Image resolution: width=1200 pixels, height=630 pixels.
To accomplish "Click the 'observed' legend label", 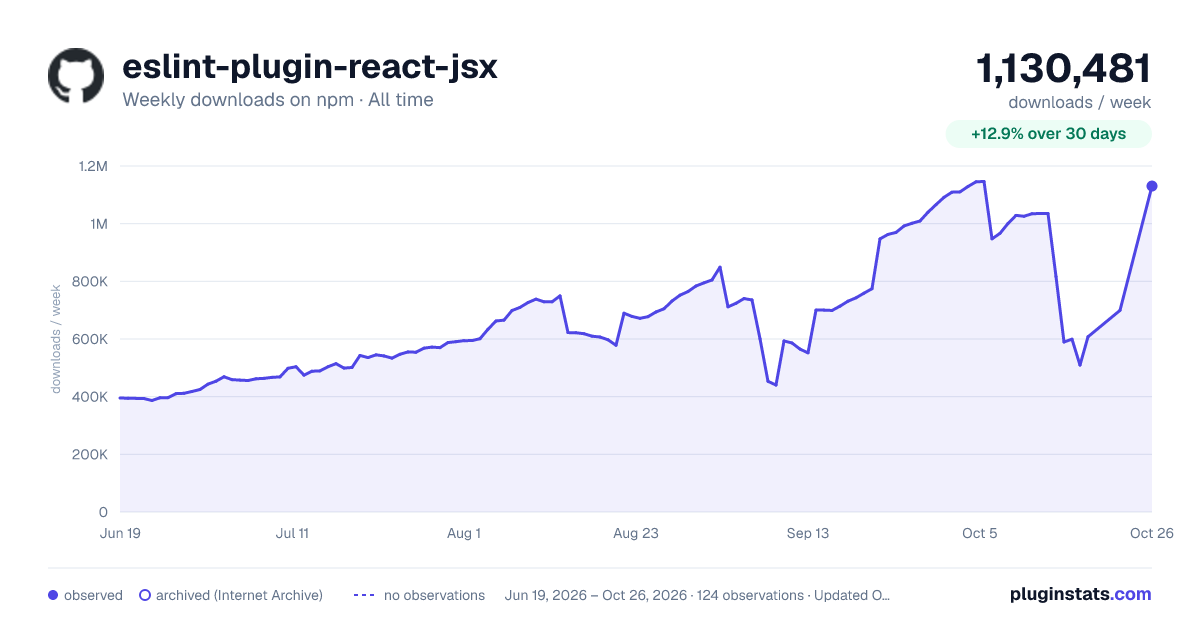I will click(x=93, y=595).
